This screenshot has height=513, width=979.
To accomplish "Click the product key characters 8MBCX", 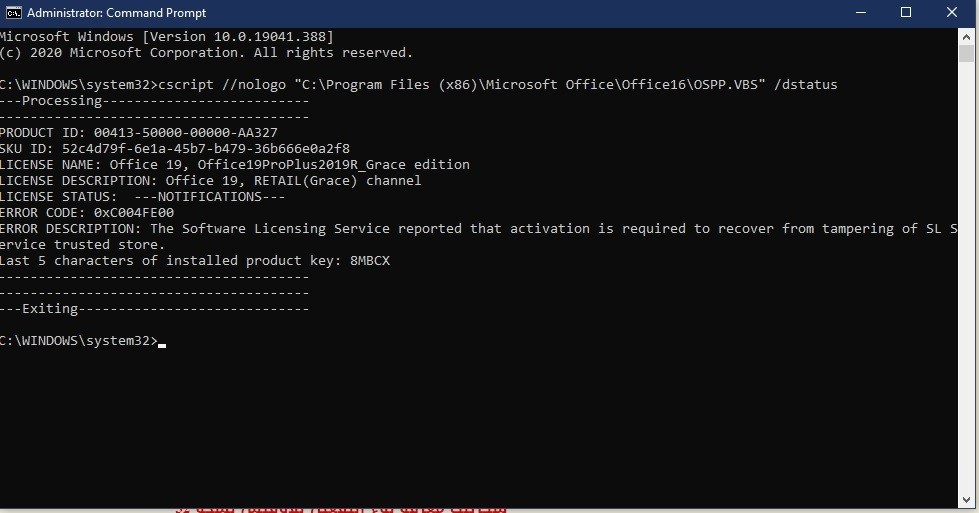I will click(x=370, y=260).
